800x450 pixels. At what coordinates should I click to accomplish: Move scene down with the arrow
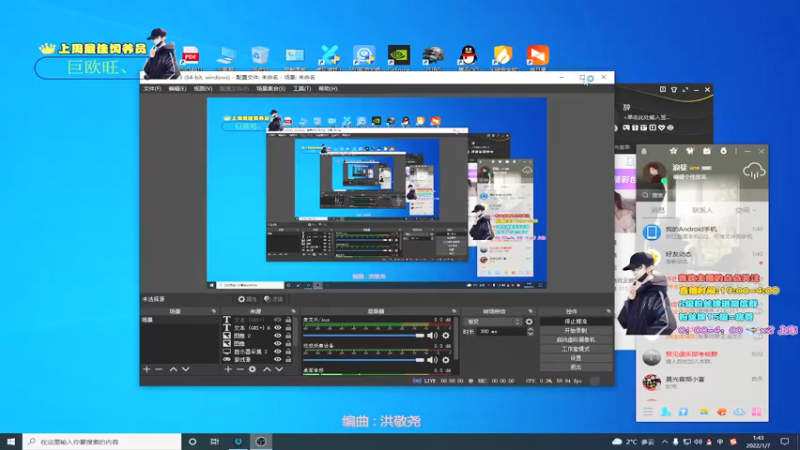tap(186, 369)
